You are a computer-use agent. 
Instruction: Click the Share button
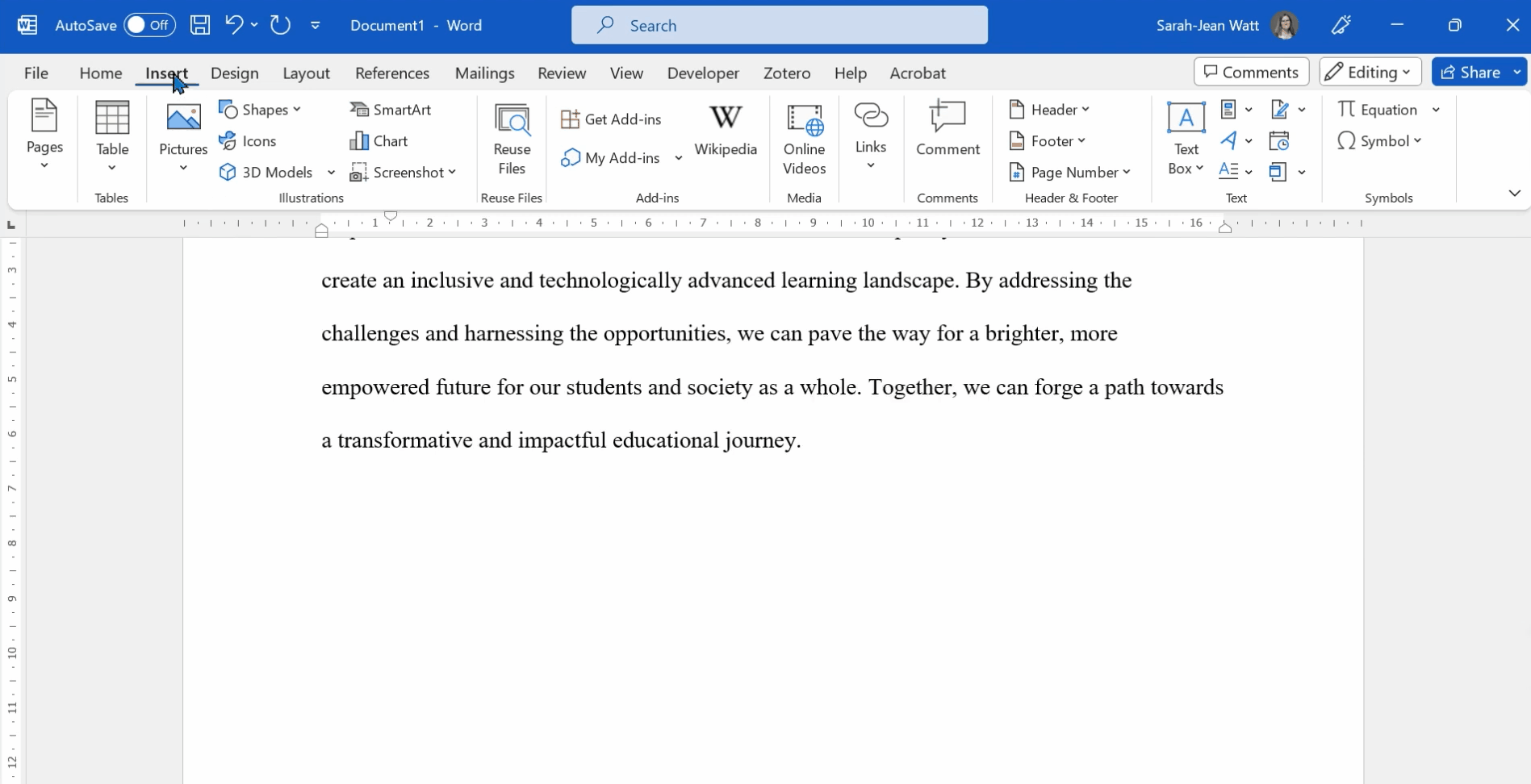click(x=1470, y=72)
